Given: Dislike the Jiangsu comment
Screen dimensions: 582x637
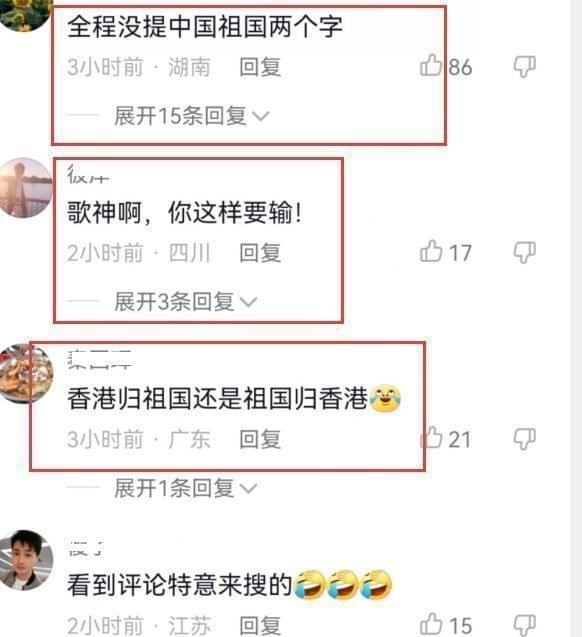Looking at the screenshot, I should [525, 625].
